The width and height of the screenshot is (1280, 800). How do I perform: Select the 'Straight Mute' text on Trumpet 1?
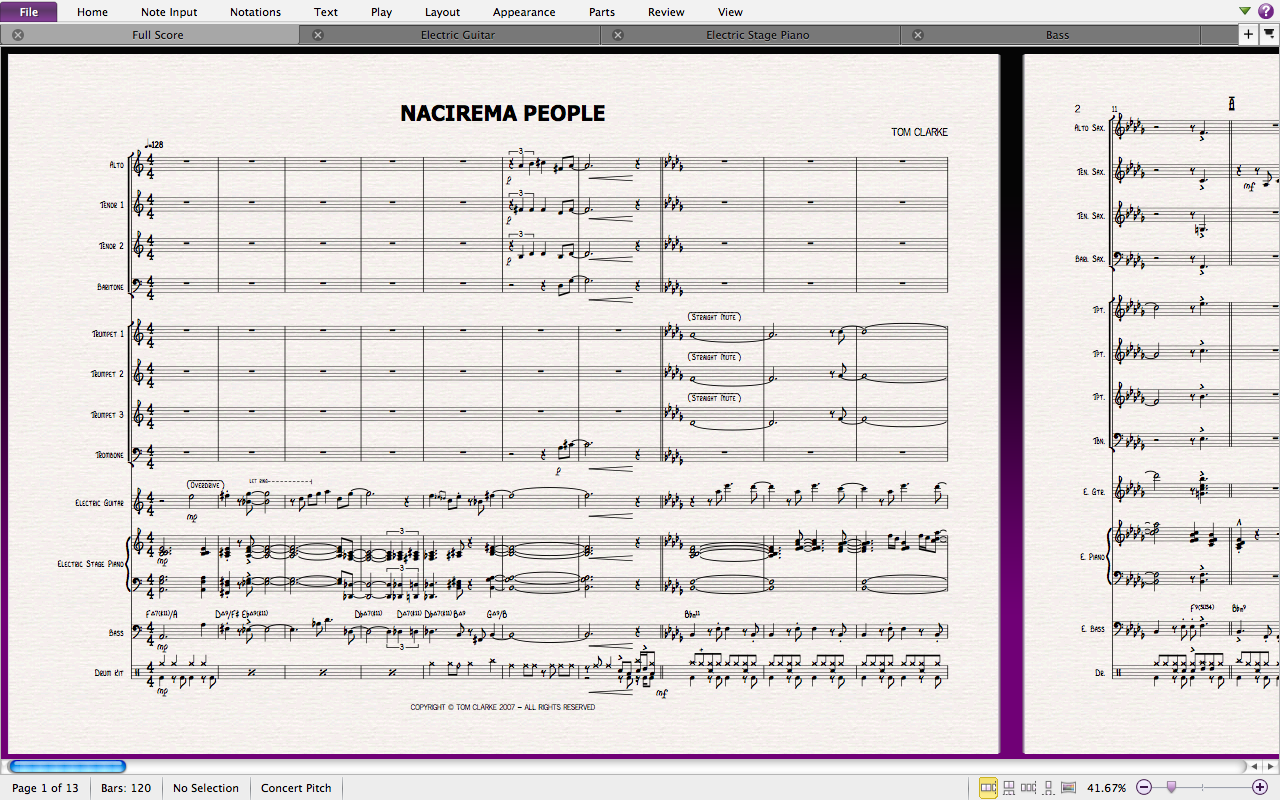click(714, 317)
